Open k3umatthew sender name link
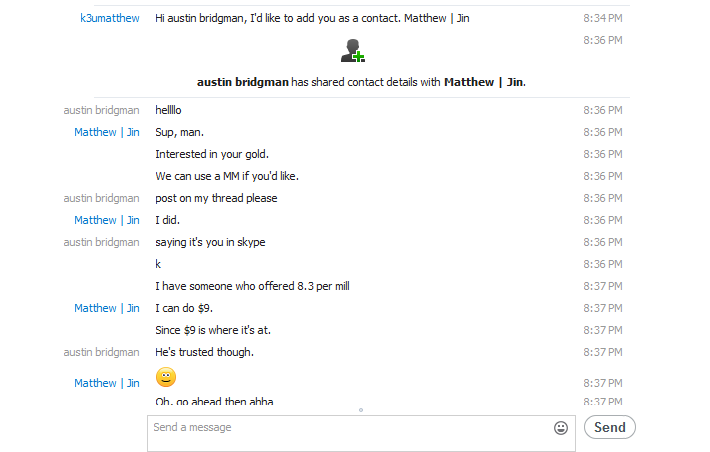710x452 pixels. pos(110,19)
